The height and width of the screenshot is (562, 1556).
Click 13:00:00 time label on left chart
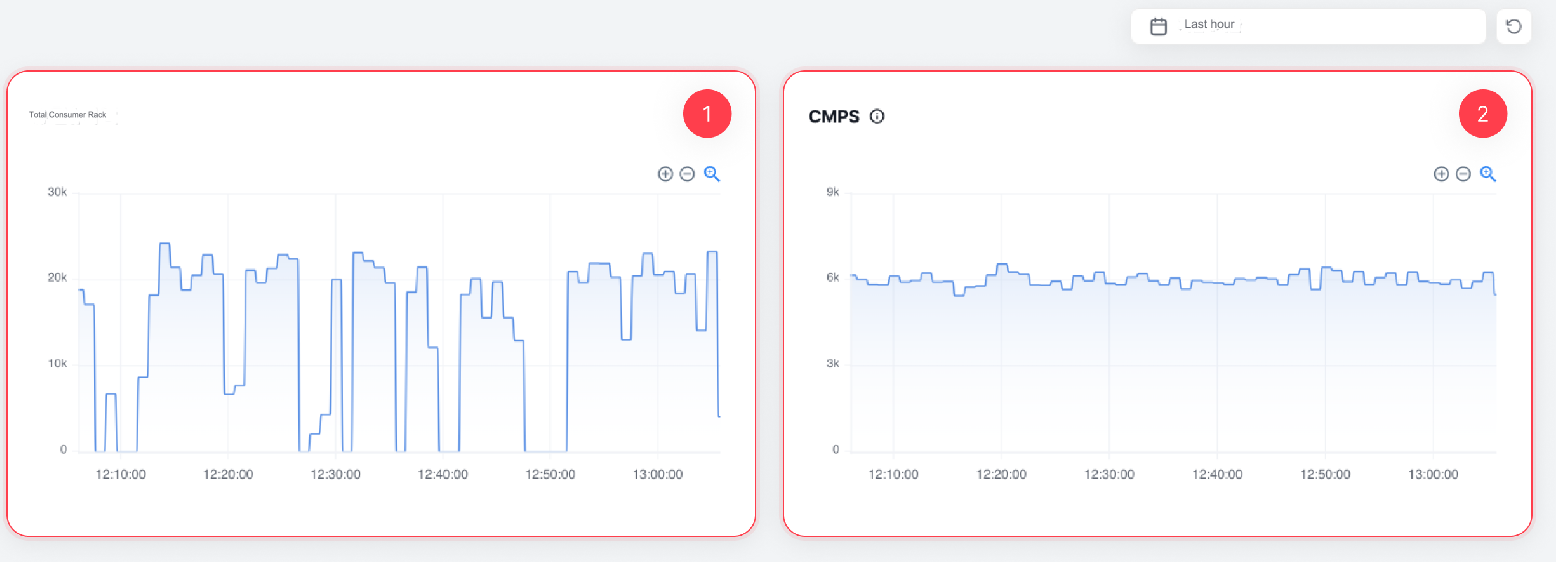tap(658, 474)
